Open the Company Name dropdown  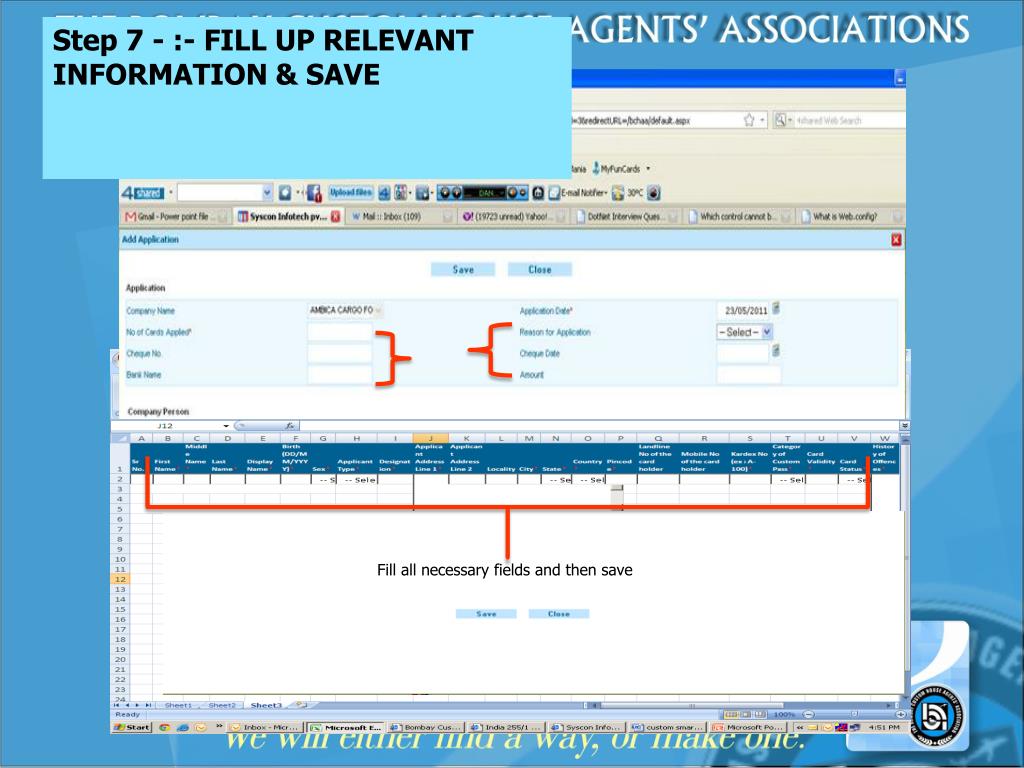378,310
